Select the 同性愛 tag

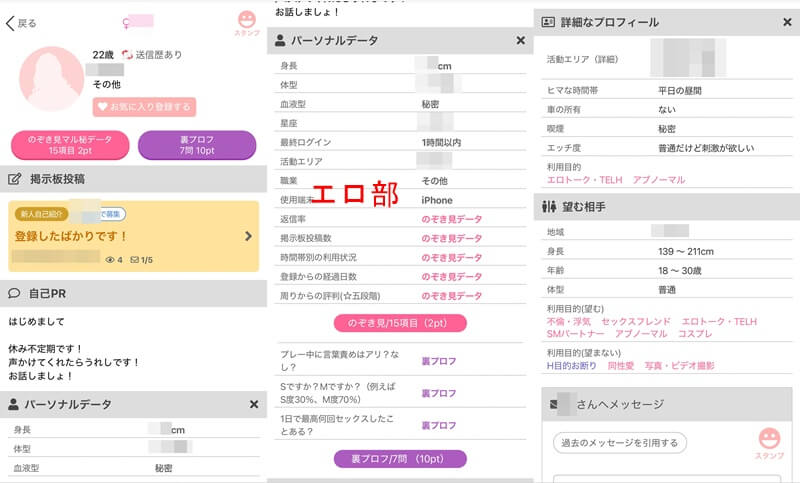pyautogui.click(x=621, y=366)
